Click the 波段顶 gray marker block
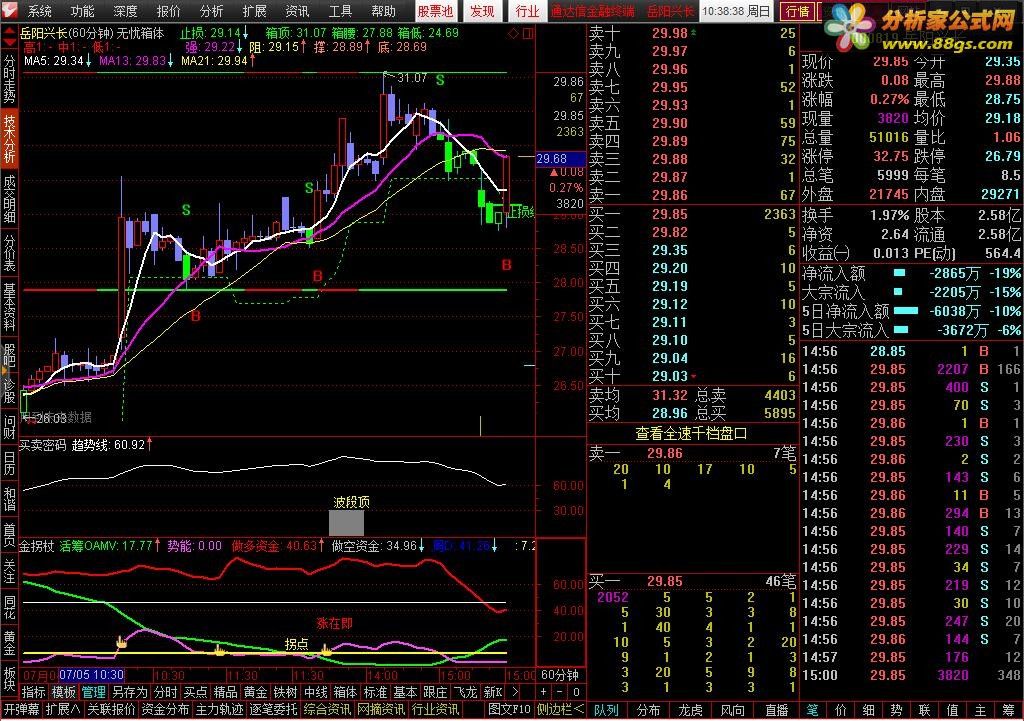The height and width of the screenshot is (721, 1024). [347, 523]
